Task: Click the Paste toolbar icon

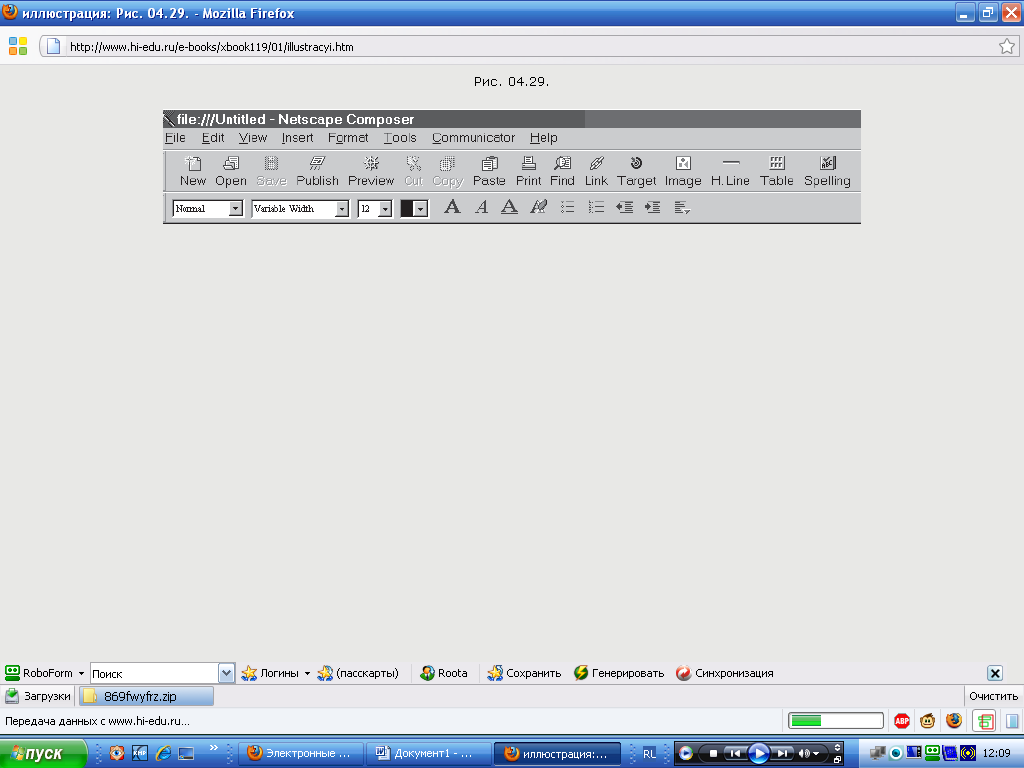Action: [x=489, y=163]
